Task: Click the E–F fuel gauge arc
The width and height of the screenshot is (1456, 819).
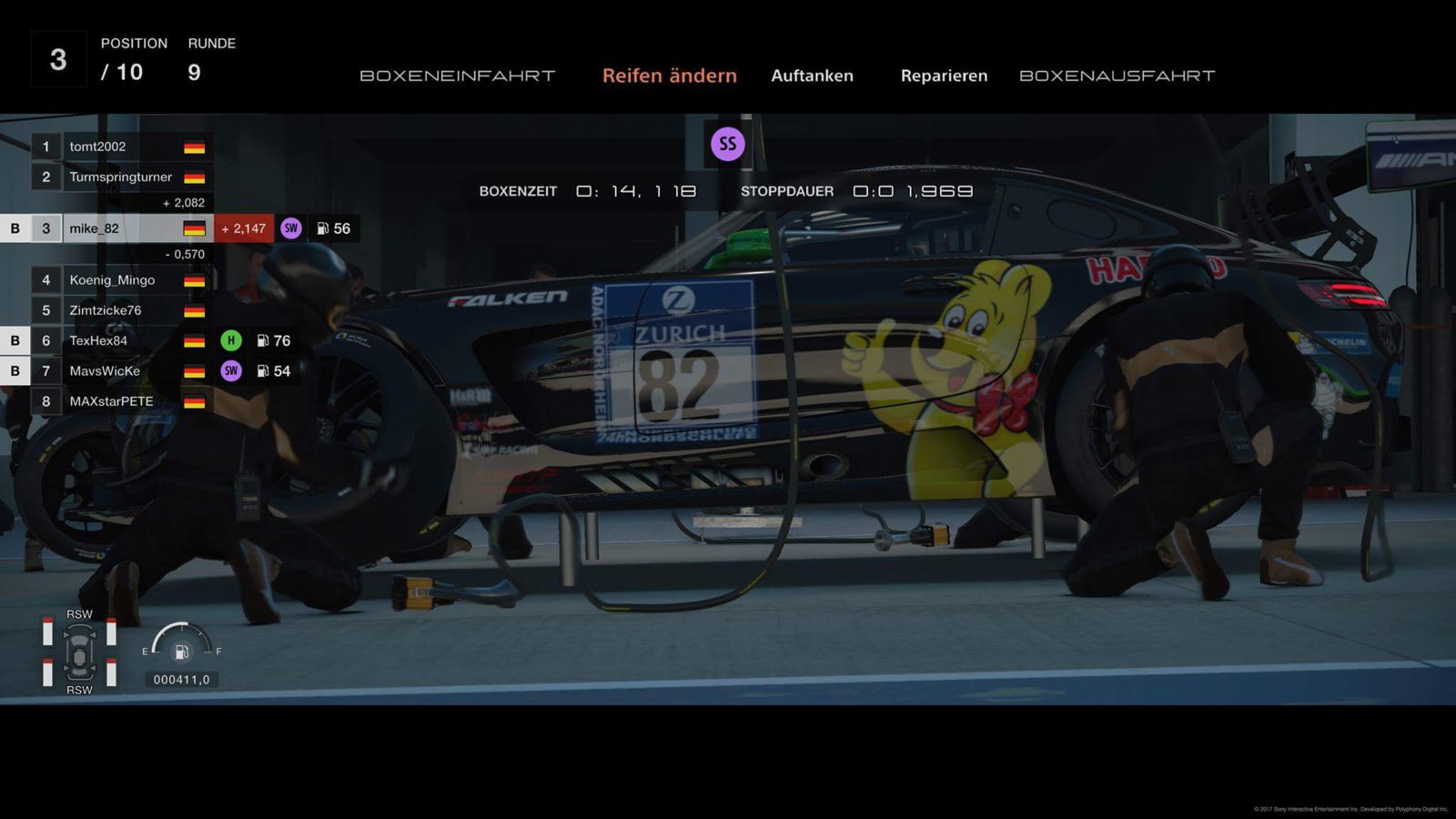Action: [x=182, y=639]
